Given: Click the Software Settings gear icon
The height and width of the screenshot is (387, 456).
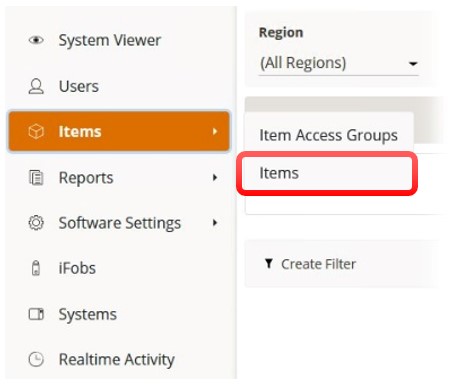Looking at the screenshot, I should pos(36,223).
